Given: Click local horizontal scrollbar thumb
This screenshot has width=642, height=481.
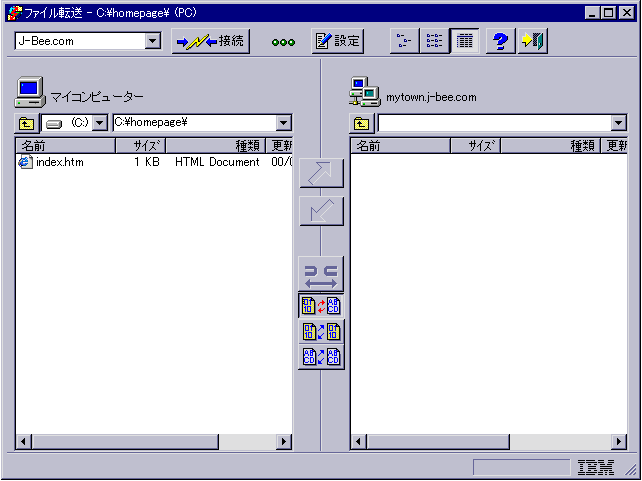Looking at the screenshot, I should pyautogui.click(x=125, y=442).
